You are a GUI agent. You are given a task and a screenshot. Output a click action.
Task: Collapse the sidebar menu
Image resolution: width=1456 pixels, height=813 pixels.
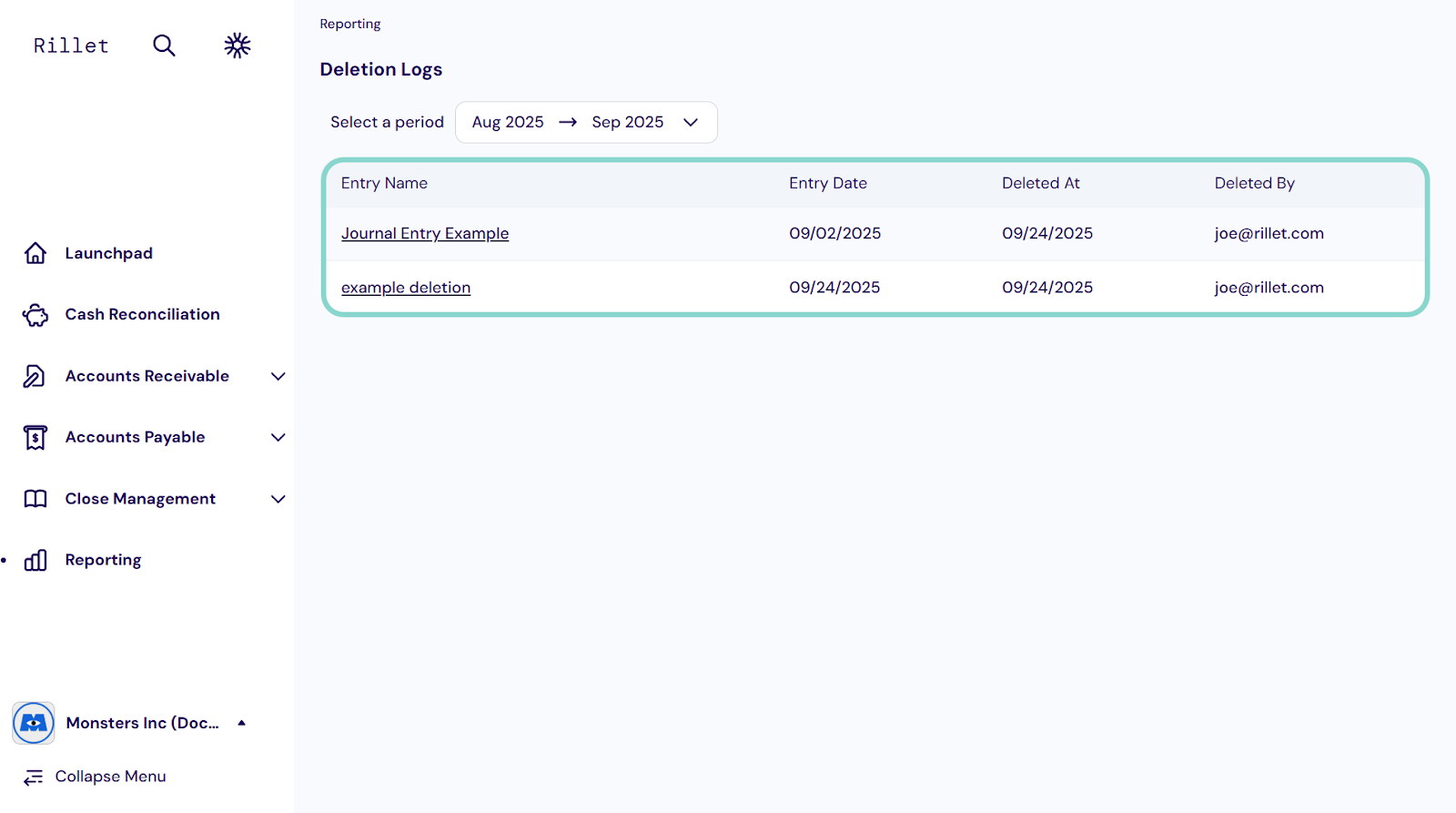(96, 777)
